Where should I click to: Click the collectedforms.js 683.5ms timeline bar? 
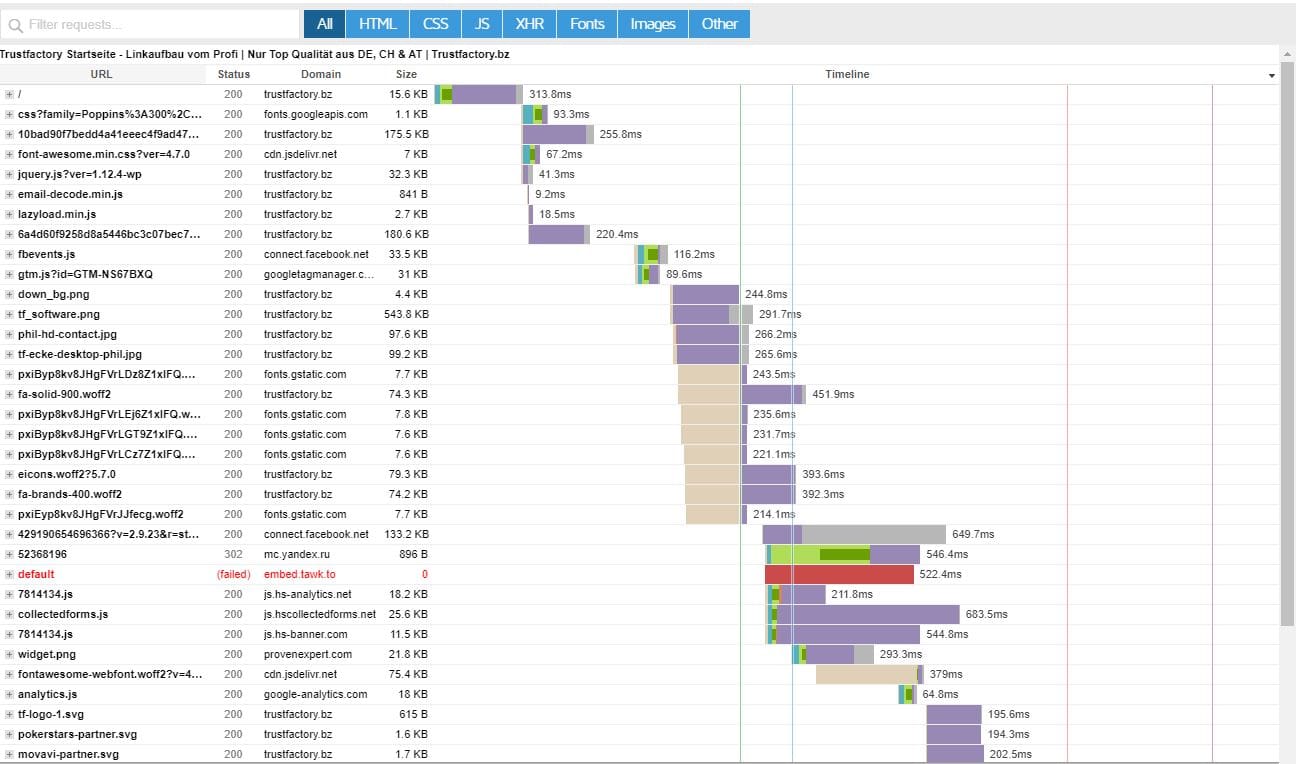(x=866, y=614)
